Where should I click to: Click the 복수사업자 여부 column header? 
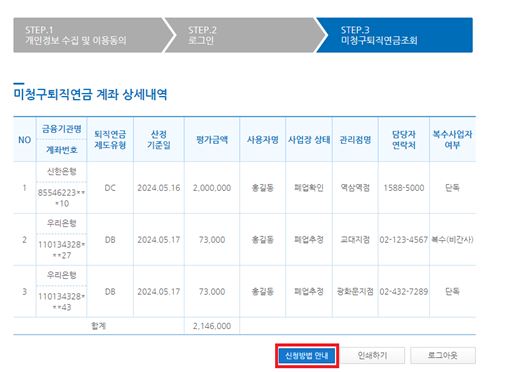pos(452,140)
